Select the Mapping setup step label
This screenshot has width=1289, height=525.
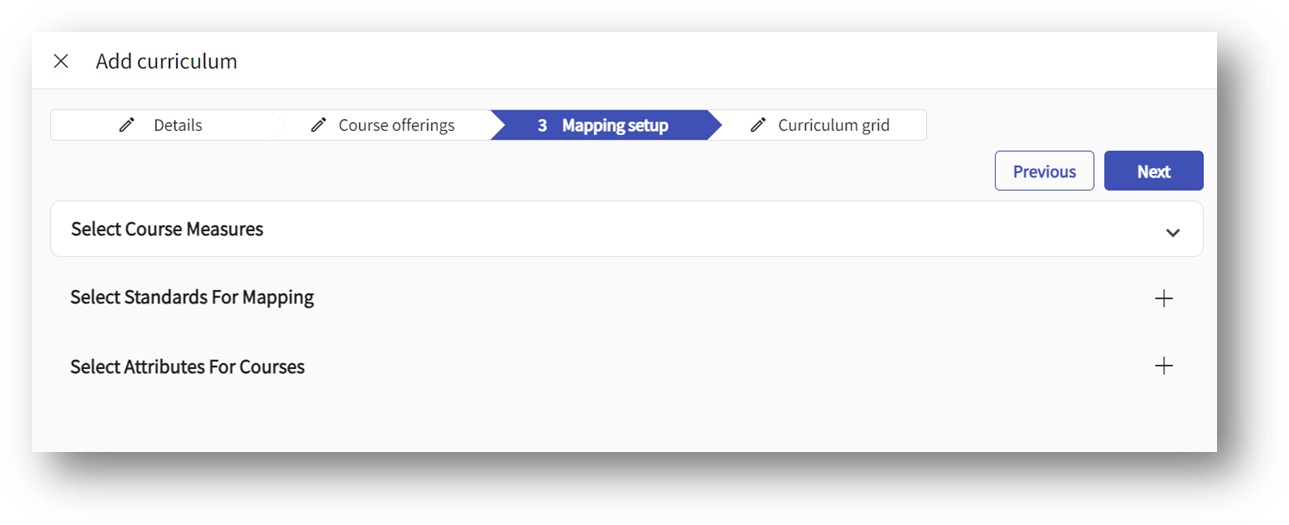pos(615,126)
